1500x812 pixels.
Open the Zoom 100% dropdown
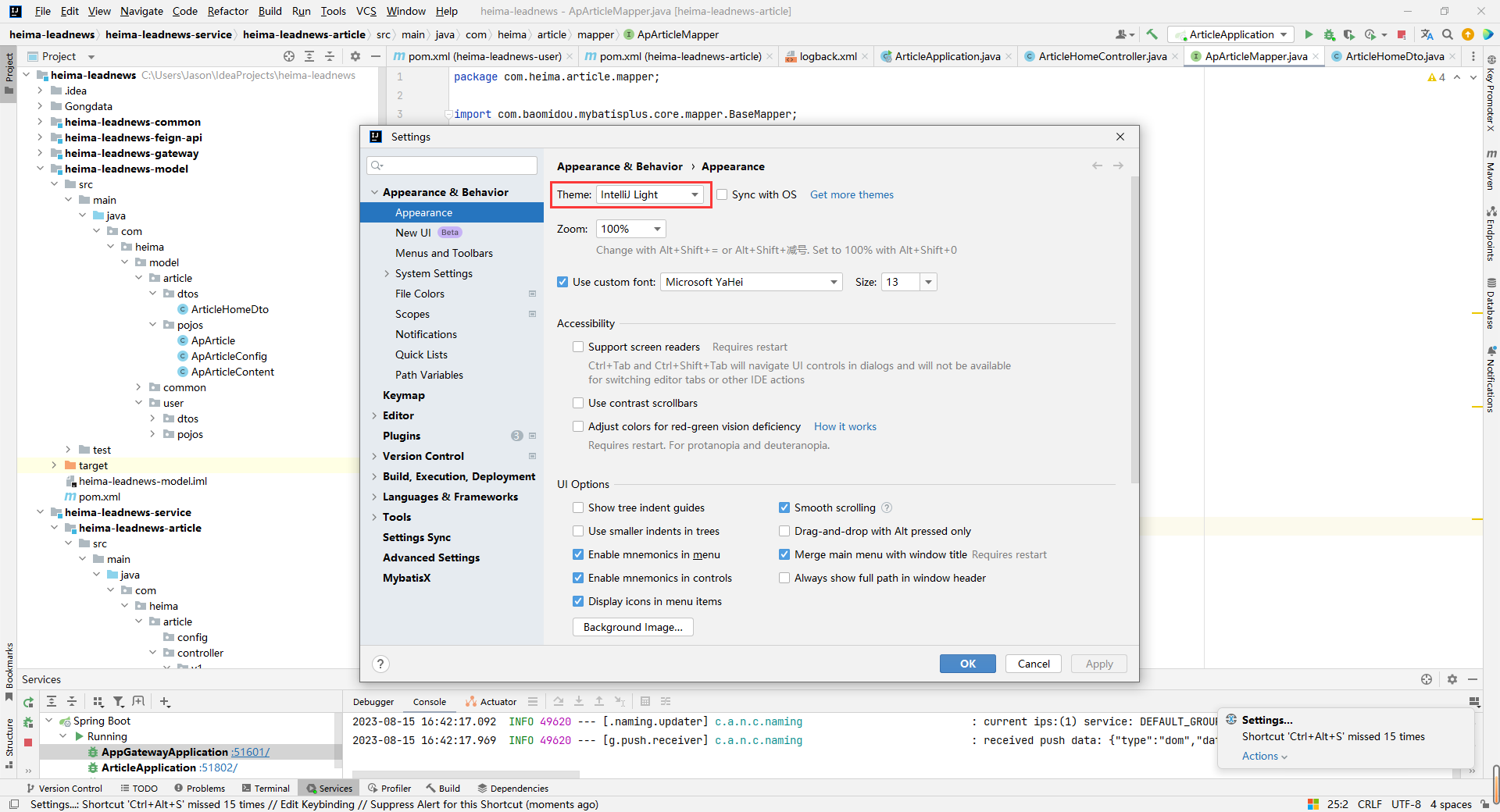pyautogui.click(x=631, y=229)
